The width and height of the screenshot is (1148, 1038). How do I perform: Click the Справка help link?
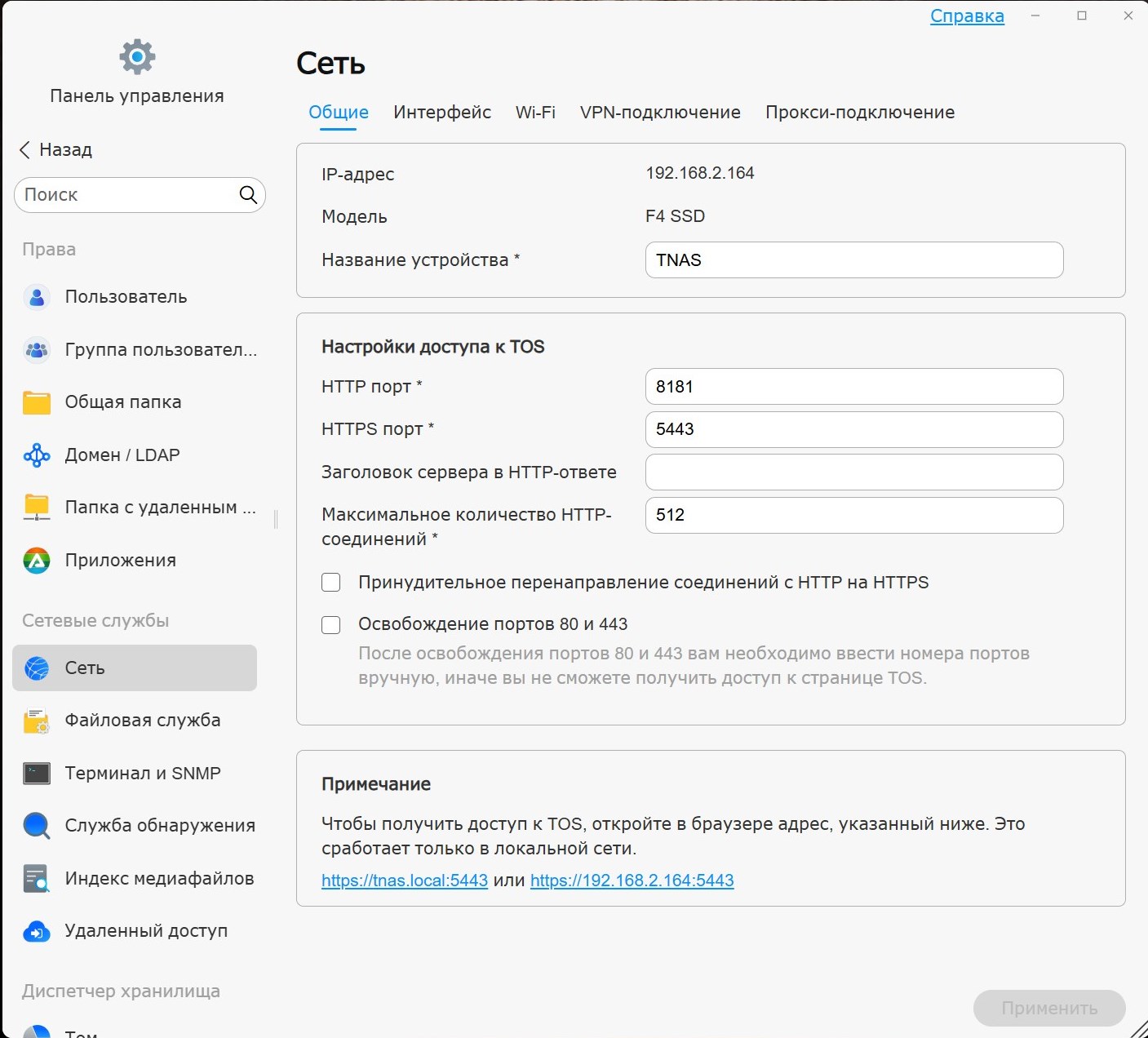(x=967, y=16)
